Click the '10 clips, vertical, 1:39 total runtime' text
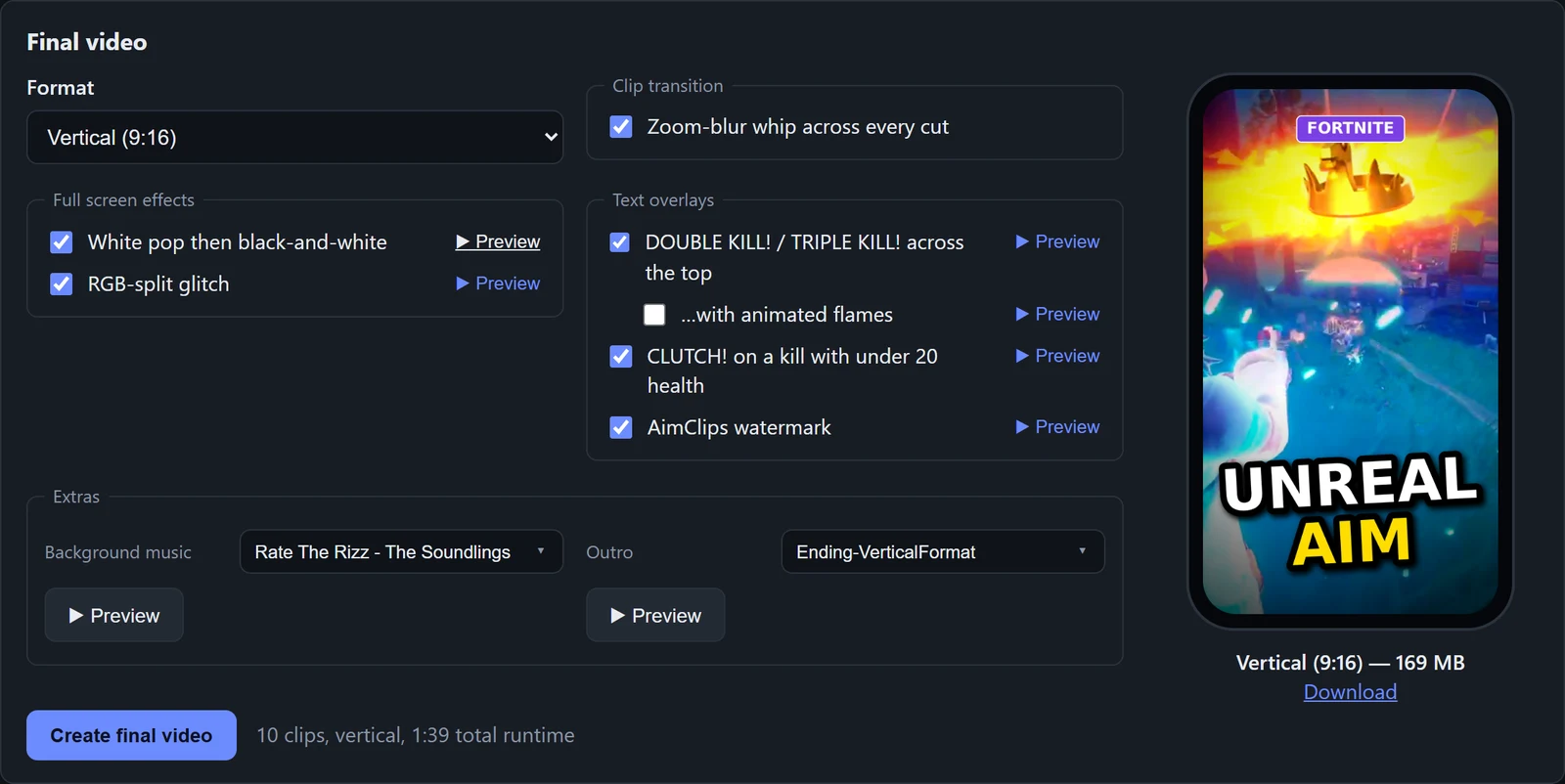This screenshot has height=784, width=1565. (x=416, y=735)
